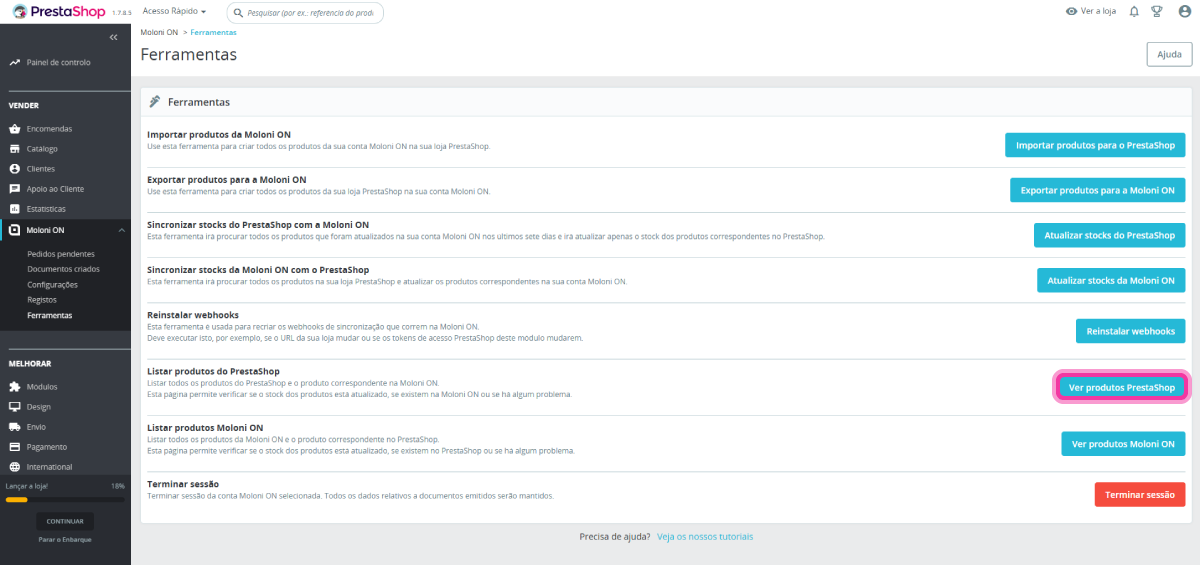Collapse the Moloni ON menu section
The image size is (1200, 565).
pos(121,230)
